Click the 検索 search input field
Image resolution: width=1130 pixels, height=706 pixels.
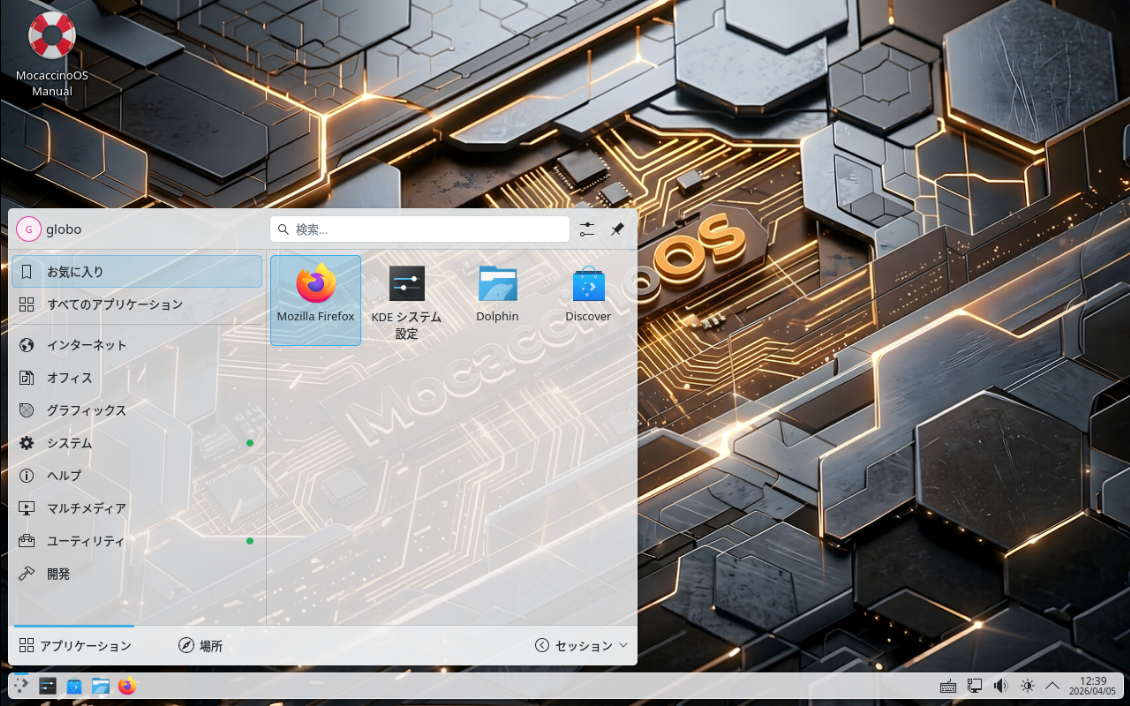[420, 230]
